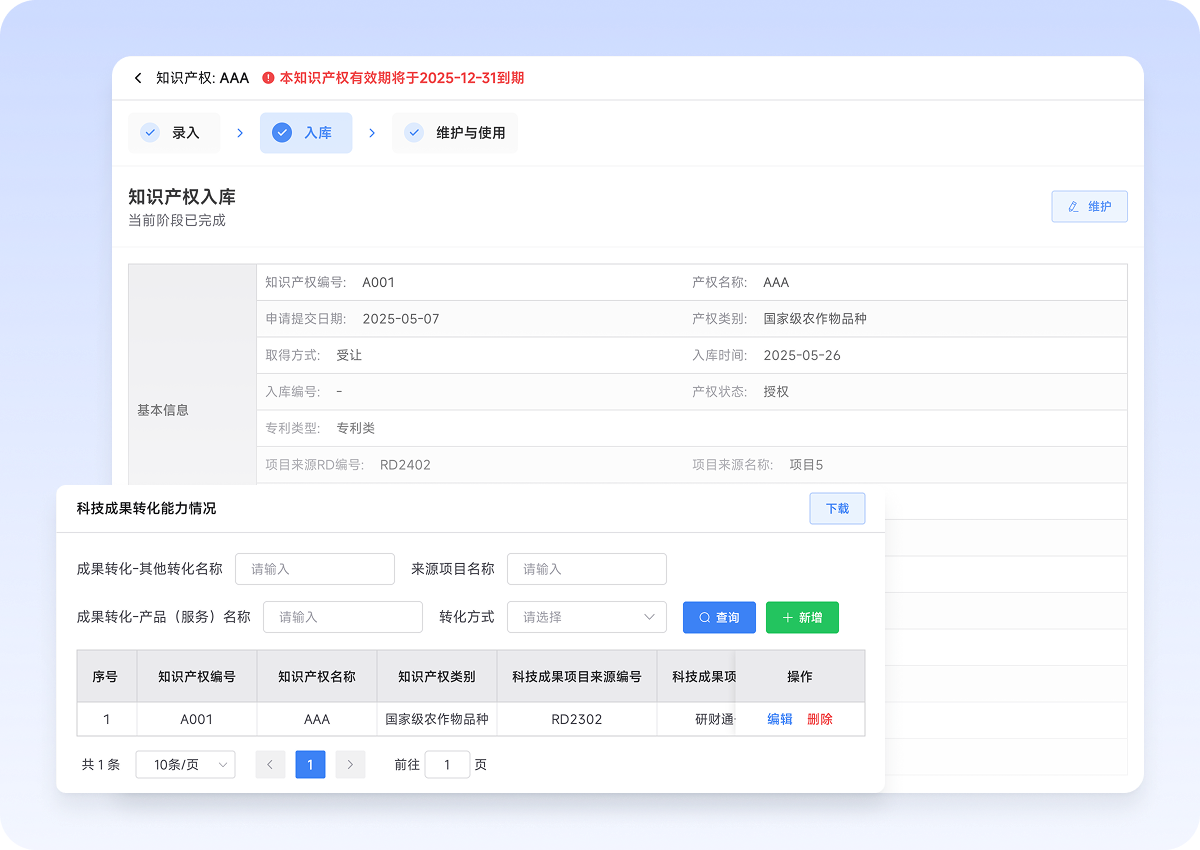Expand the 10条/页 page size selector
This screenshot has width=1200, height=850.
(185, 765)
